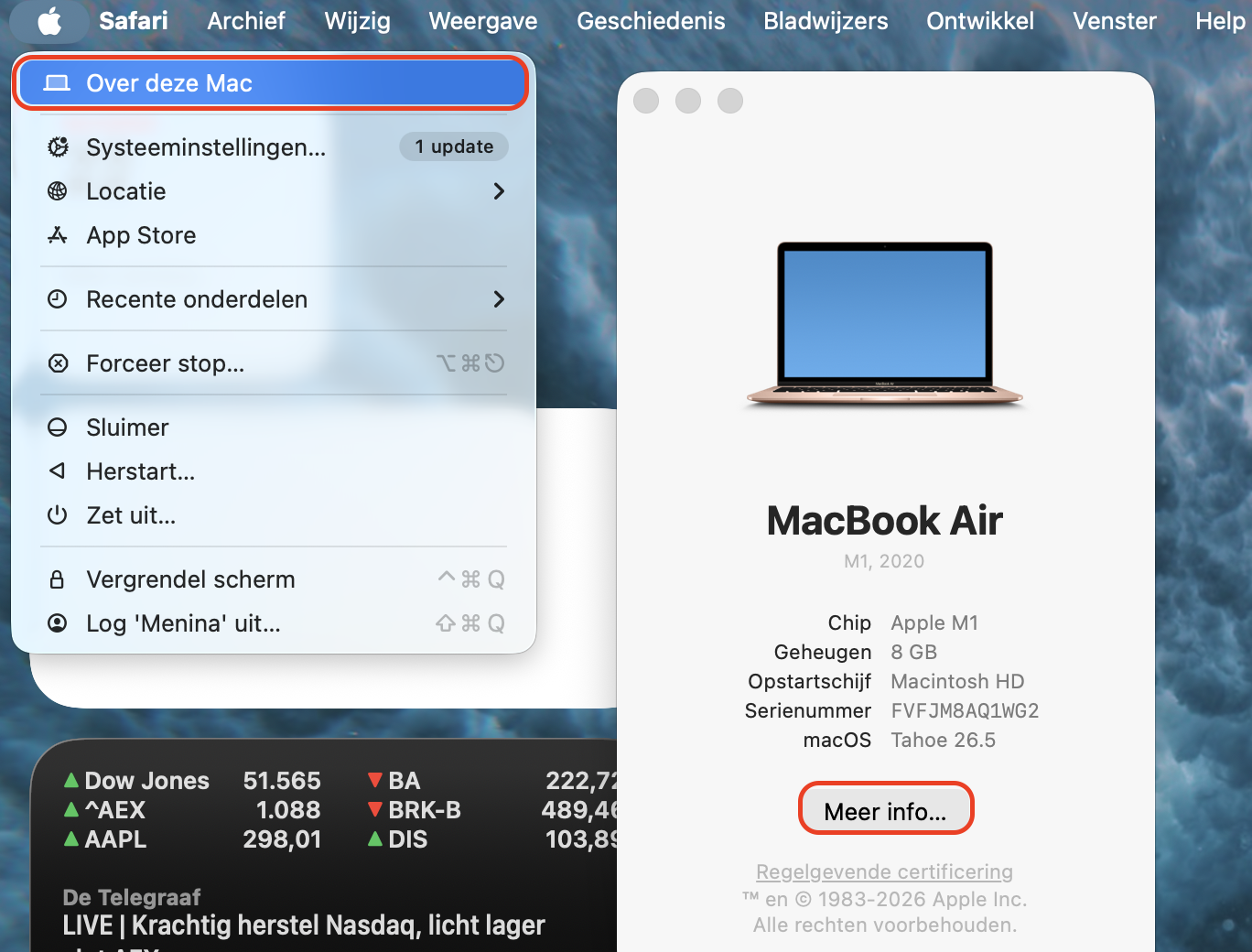Click green up arrow beside AAPL
Screen dimensions: 1252x952
pyautogui.click(x=70, y=838)
